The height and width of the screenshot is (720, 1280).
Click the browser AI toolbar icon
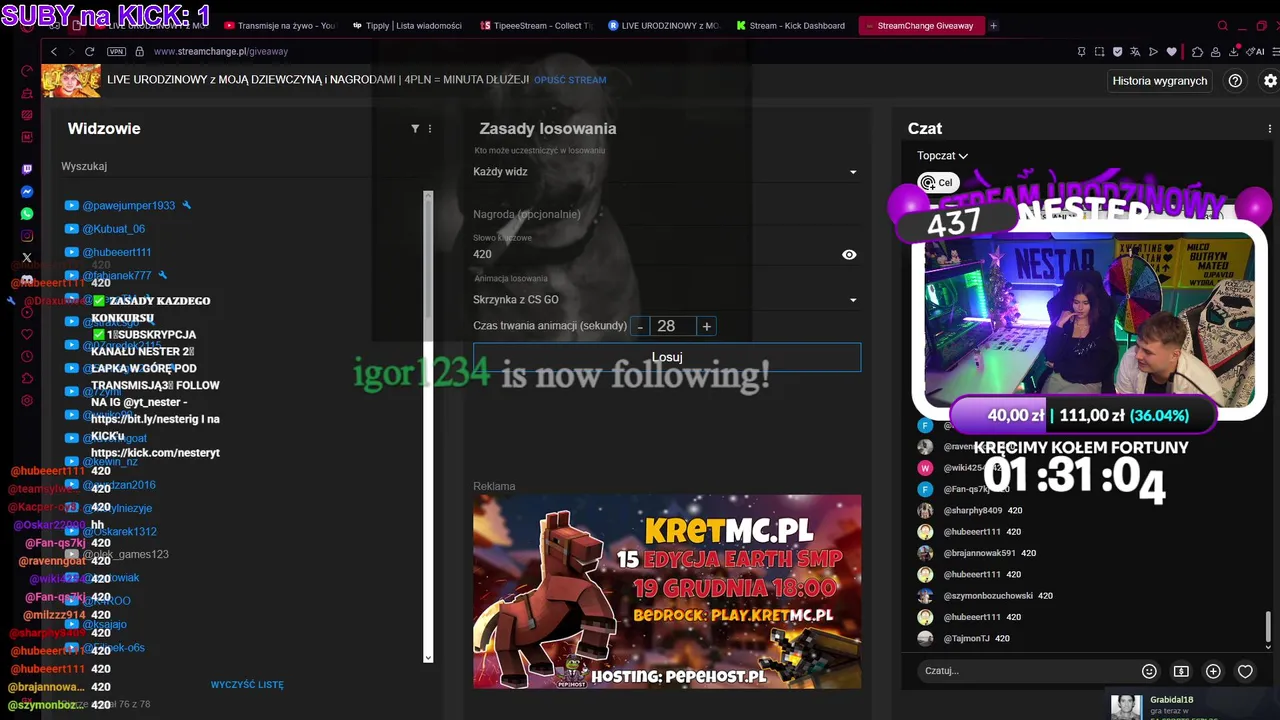click(1254, 51)
